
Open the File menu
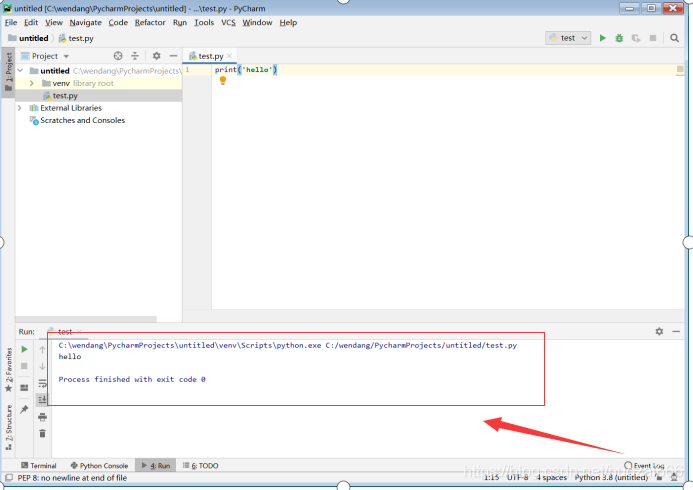(11, 23)
